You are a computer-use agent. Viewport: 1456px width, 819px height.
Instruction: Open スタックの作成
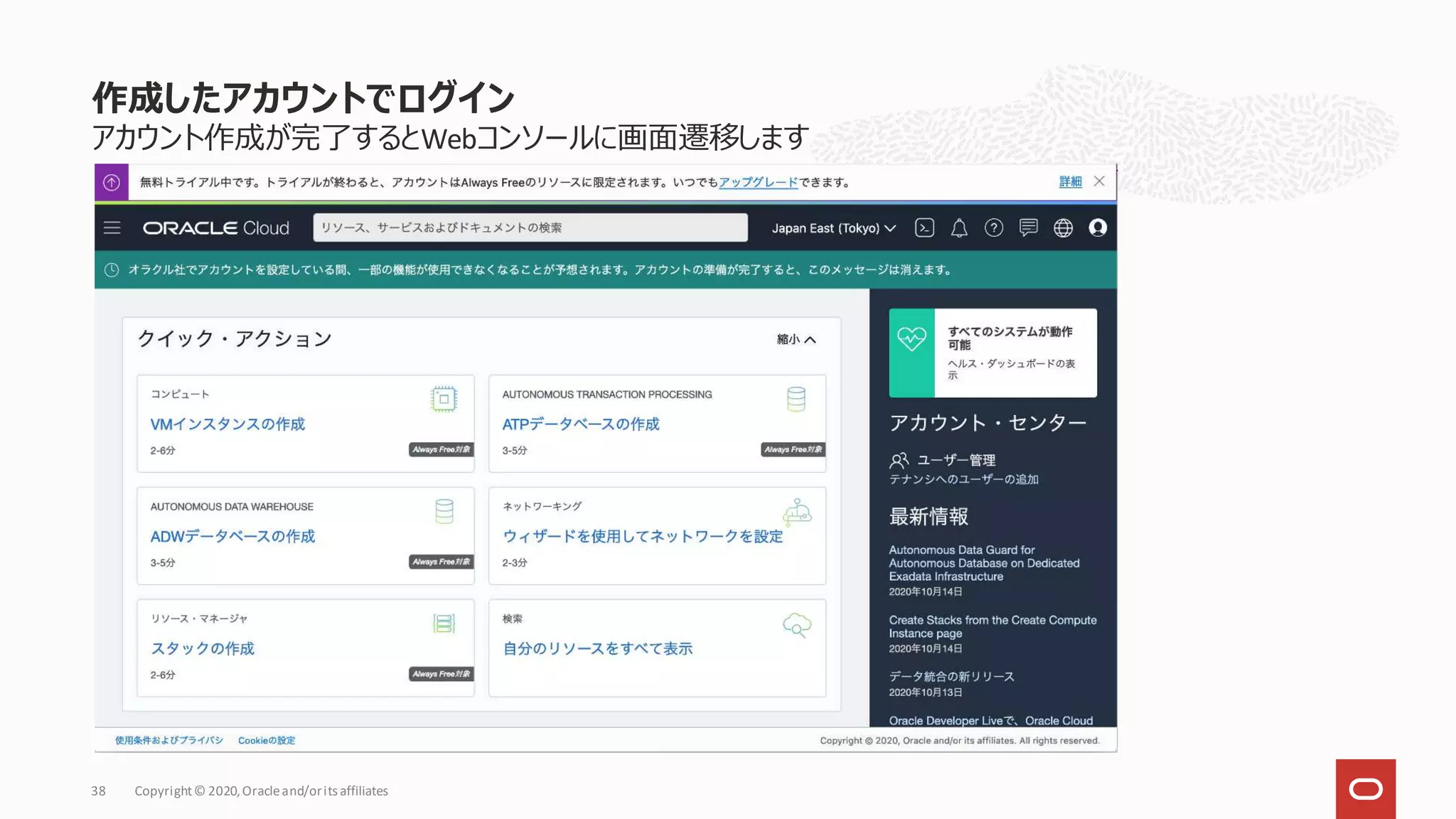pos(203,648)
